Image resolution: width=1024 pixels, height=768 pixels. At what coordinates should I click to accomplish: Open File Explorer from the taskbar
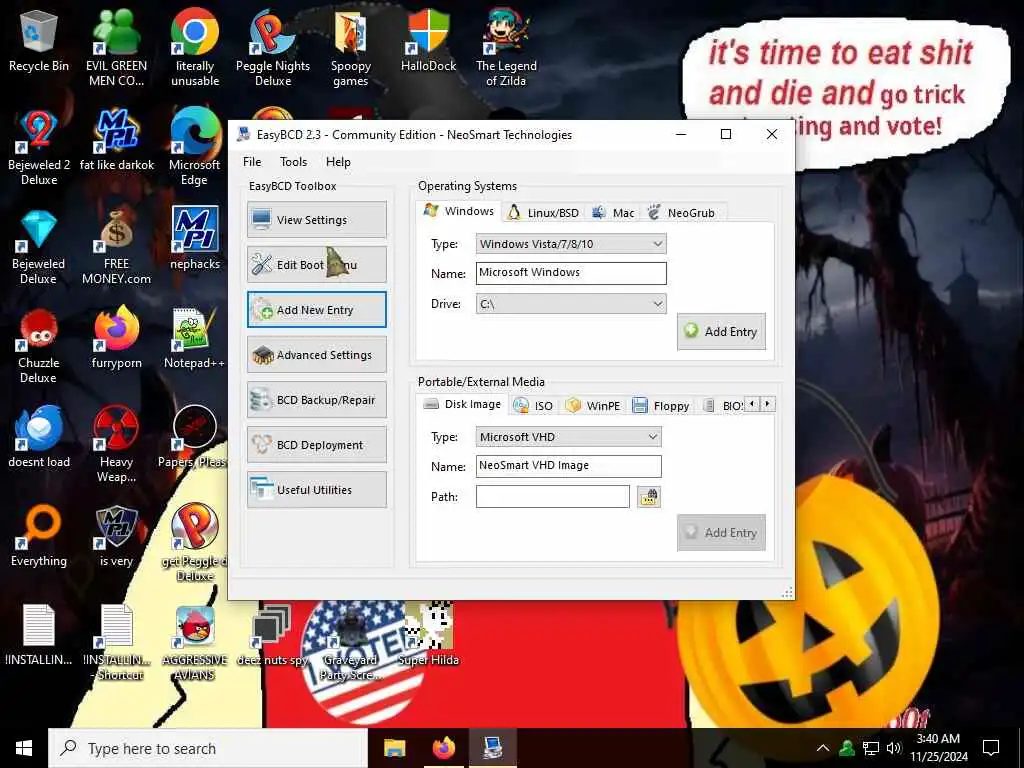click(x=394, y=748)
